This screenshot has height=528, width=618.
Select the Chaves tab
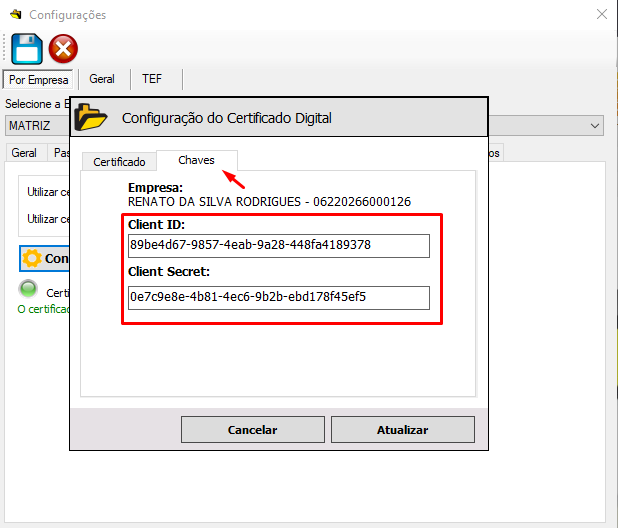point(196,160)
